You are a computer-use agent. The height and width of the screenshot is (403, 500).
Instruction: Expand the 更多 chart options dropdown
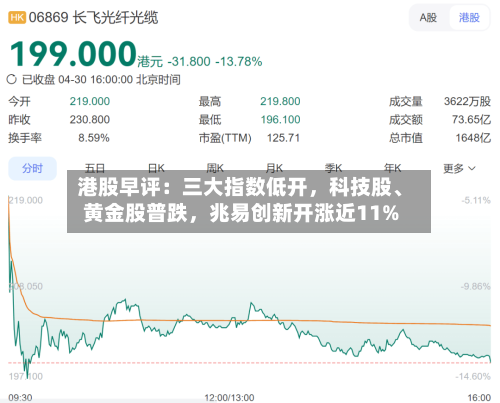pos(459,168)
